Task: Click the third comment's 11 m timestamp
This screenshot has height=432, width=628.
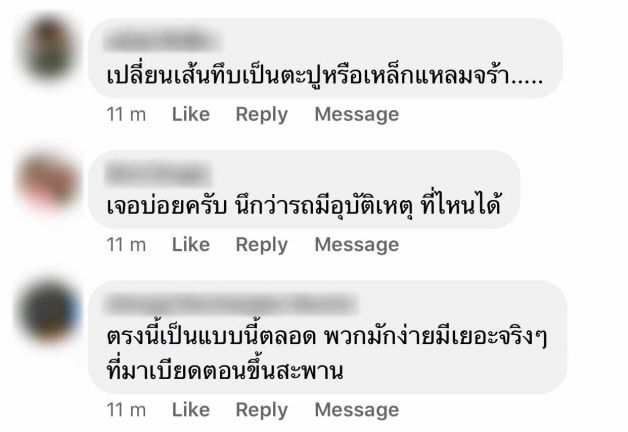Action: tap(126, 410)
